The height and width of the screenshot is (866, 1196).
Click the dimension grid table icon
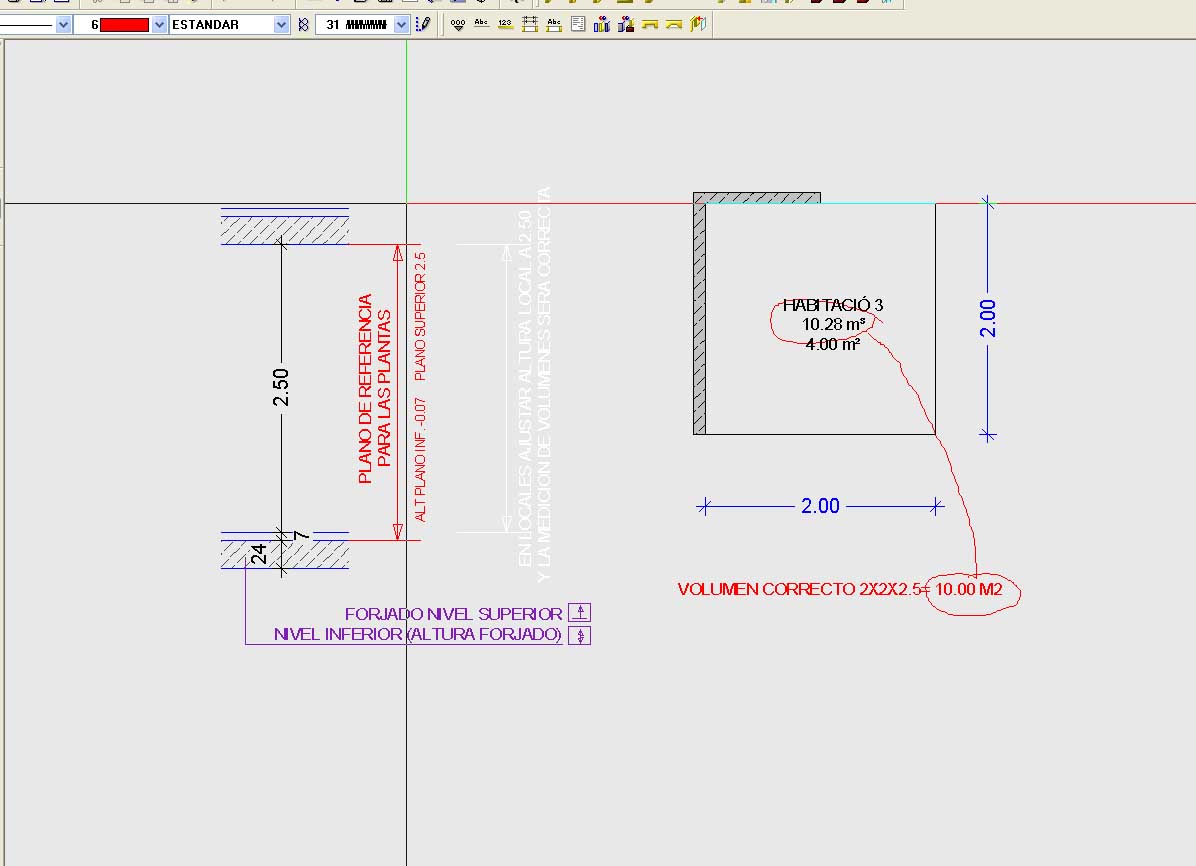click(x=529, y=24)
